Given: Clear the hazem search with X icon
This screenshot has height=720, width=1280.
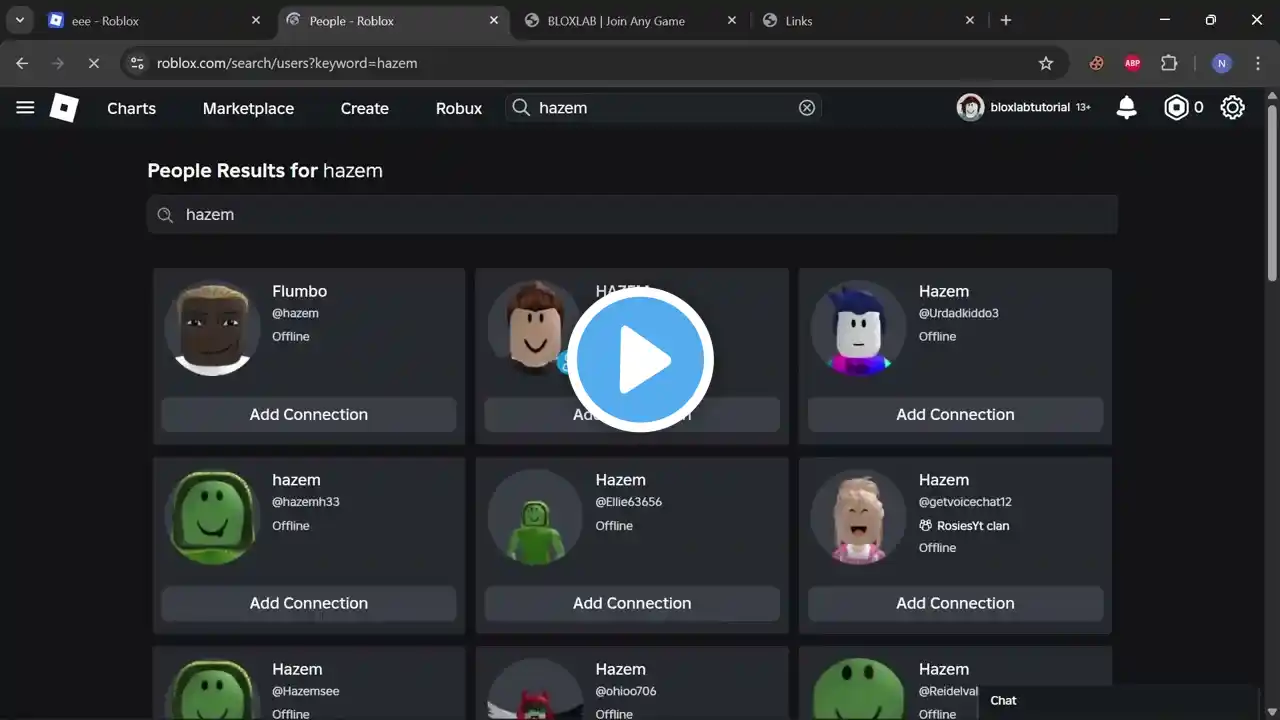Looking at the screenshot, I should click(807, 108).
